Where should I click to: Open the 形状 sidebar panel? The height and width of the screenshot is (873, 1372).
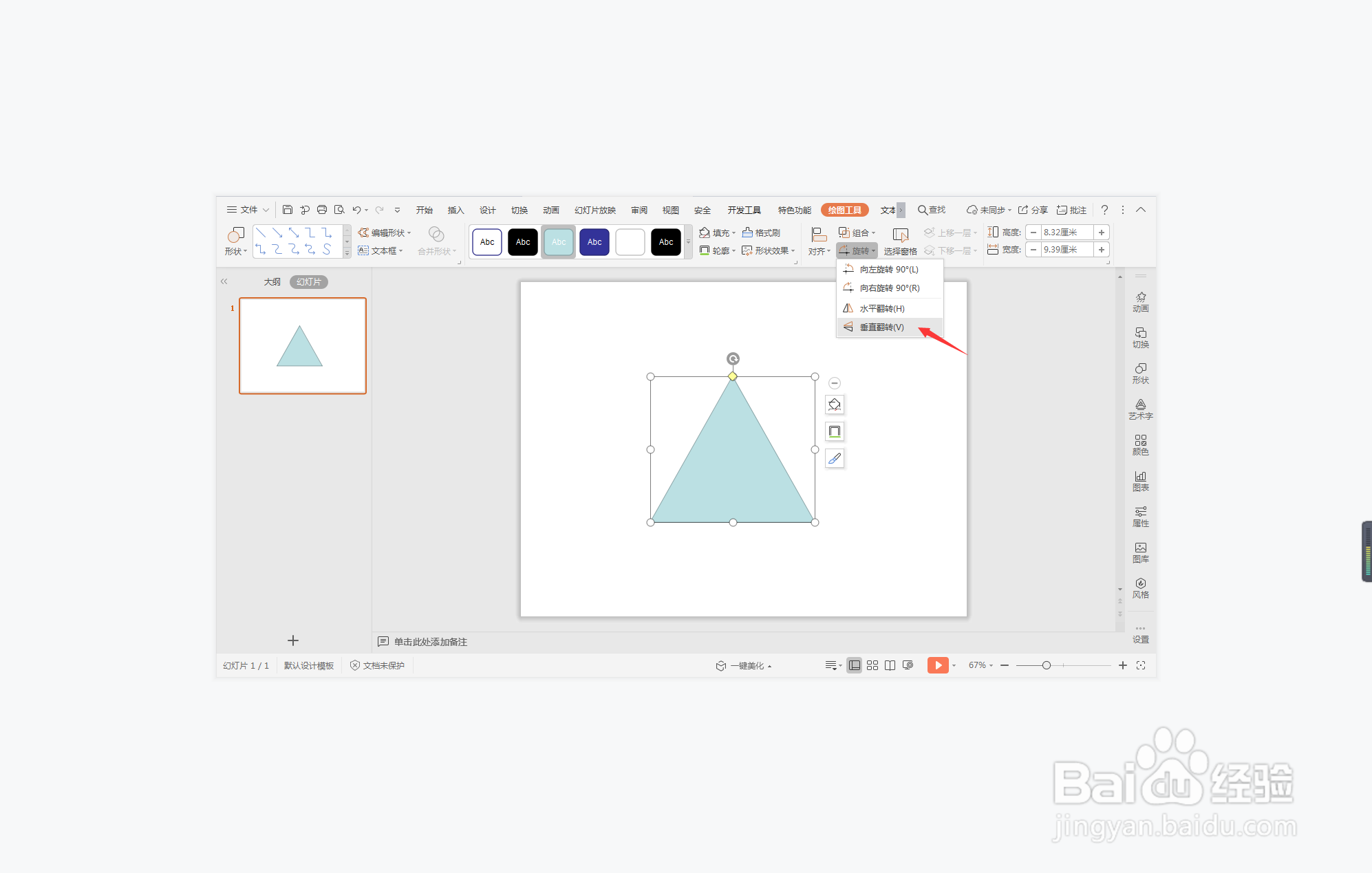(1141, 374)
